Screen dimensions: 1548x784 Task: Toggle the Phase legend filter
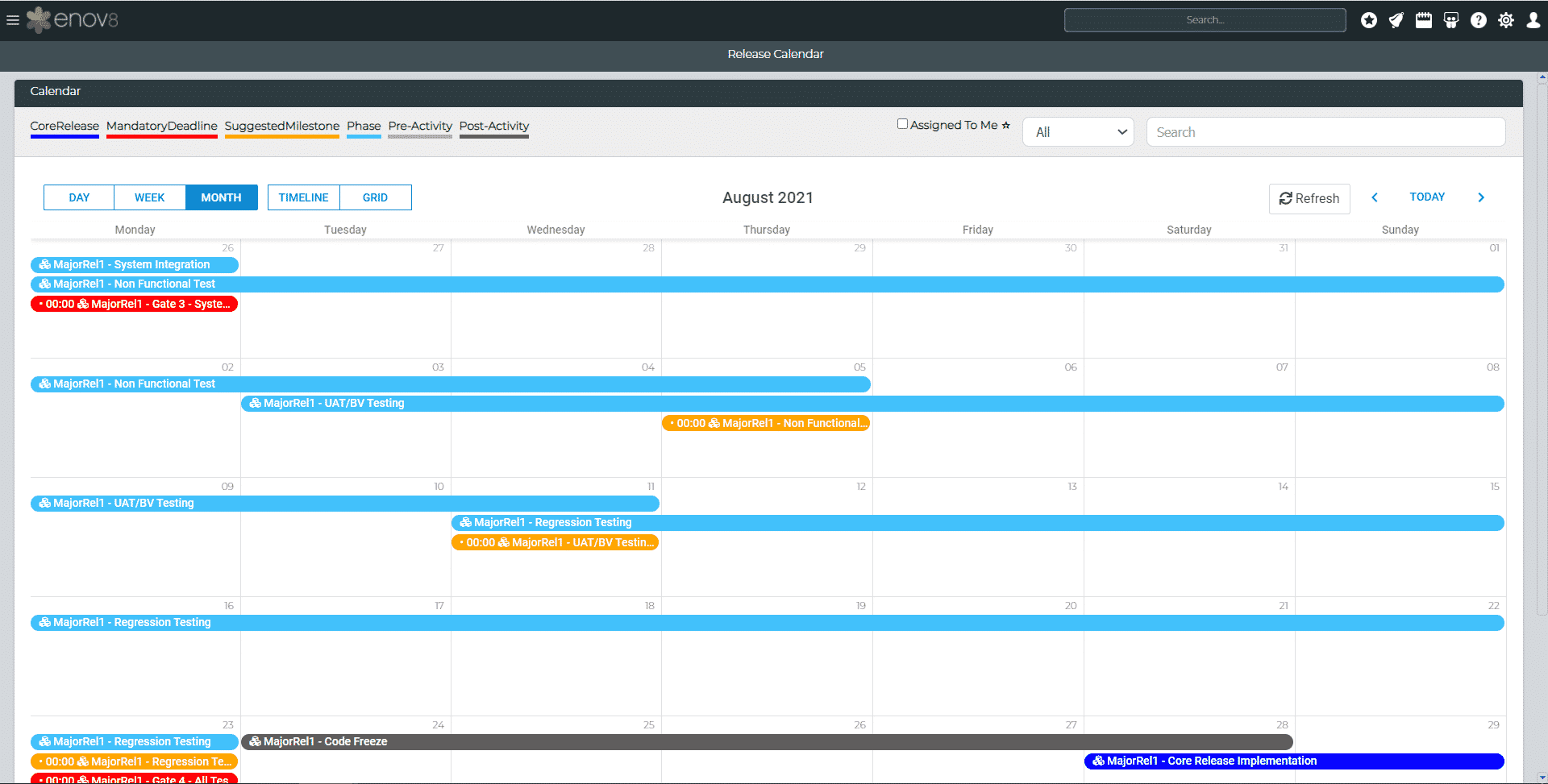pyautogui.click(x=364, y=127)
